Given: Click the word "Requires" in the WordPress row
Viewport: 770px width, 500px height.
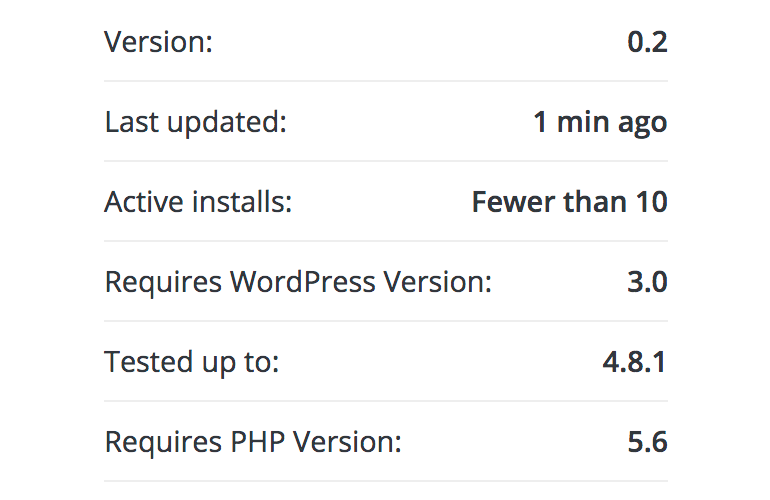Looking at the screenshot, I should [163, 282].
